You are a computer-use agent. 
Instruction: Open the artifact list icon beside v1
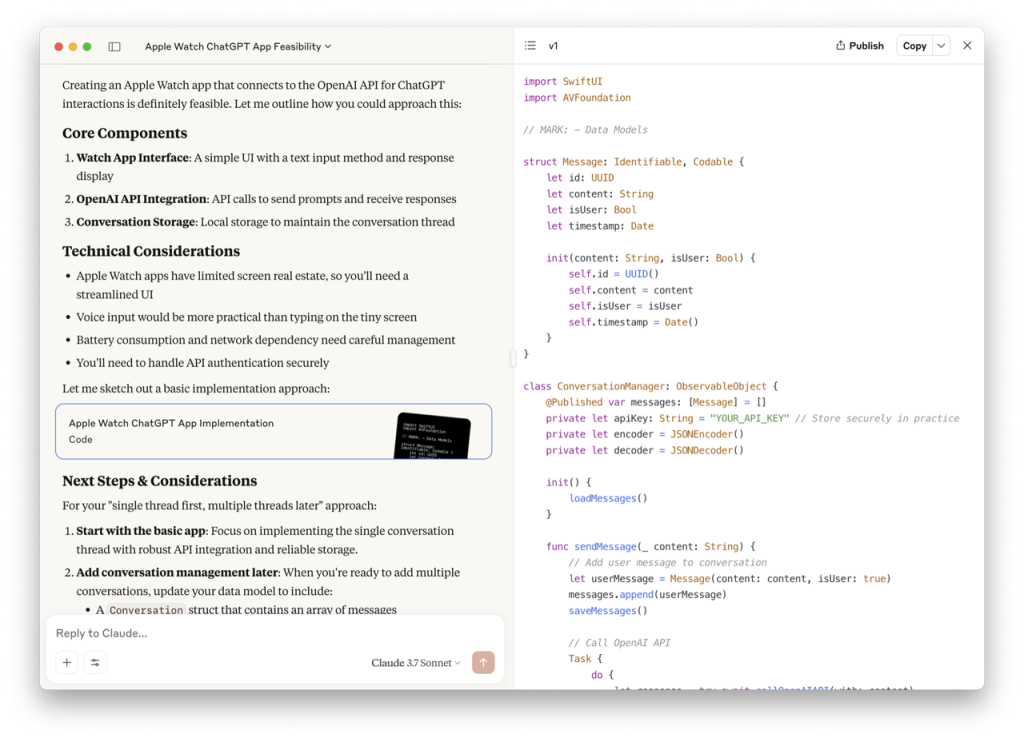coord(530,46)
